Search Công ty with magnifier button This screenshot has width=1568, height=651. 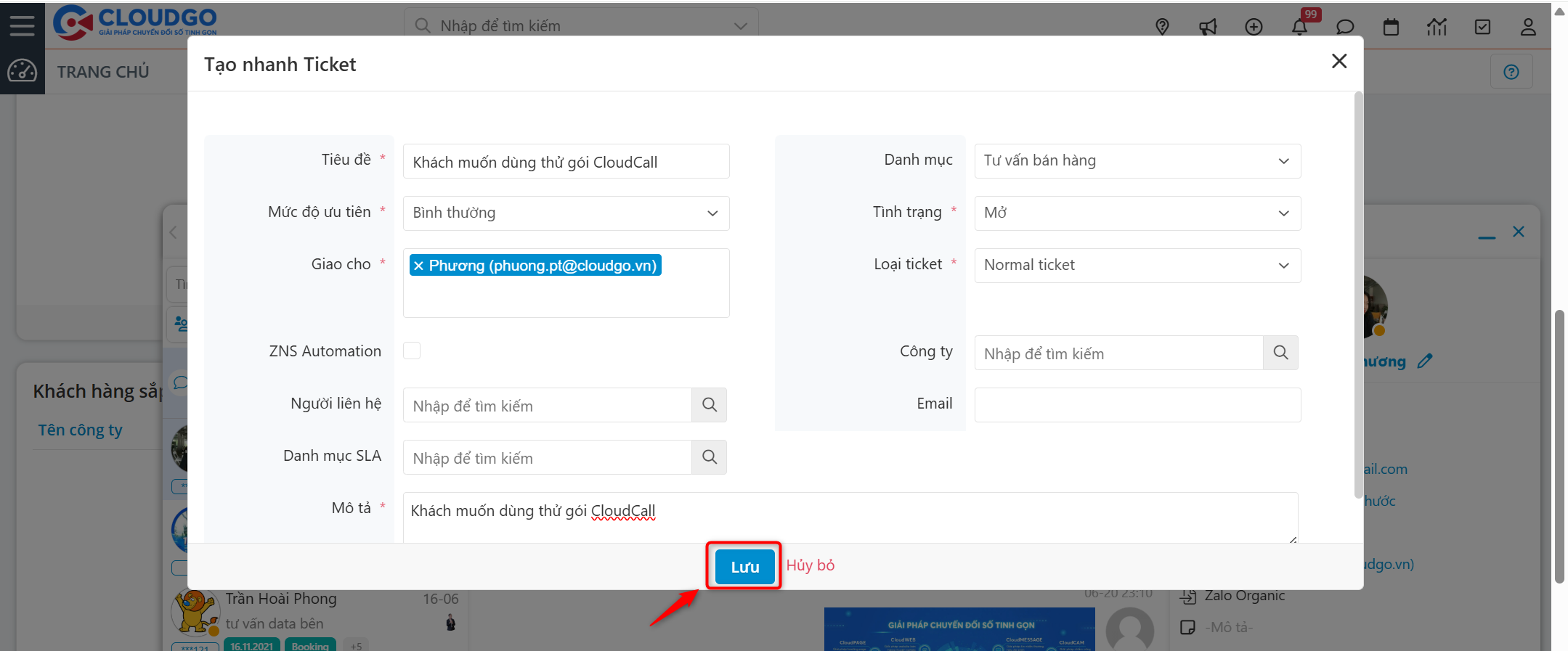(1280, 353)
